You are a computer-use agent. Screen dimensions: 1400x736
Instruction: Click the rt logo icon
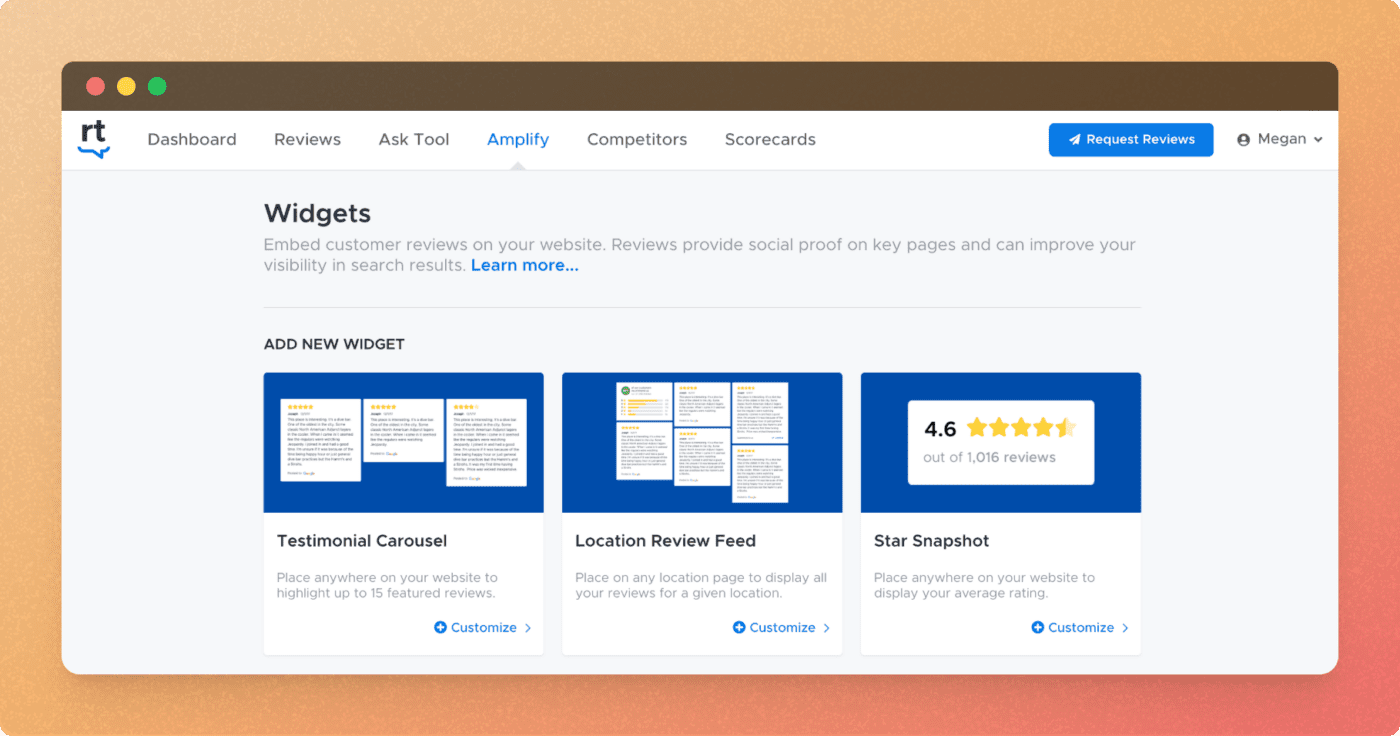(93, 139)
